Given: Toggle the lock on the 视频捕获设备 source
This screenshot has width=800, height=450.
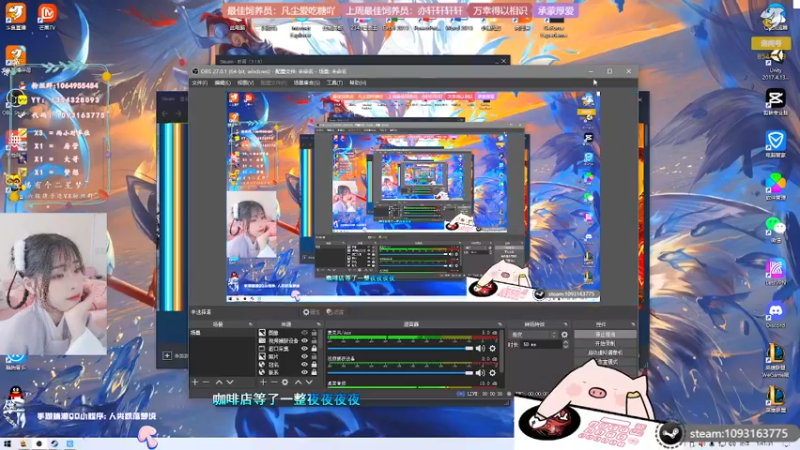Looking at the screenshot, I should (x=314, y=341).
